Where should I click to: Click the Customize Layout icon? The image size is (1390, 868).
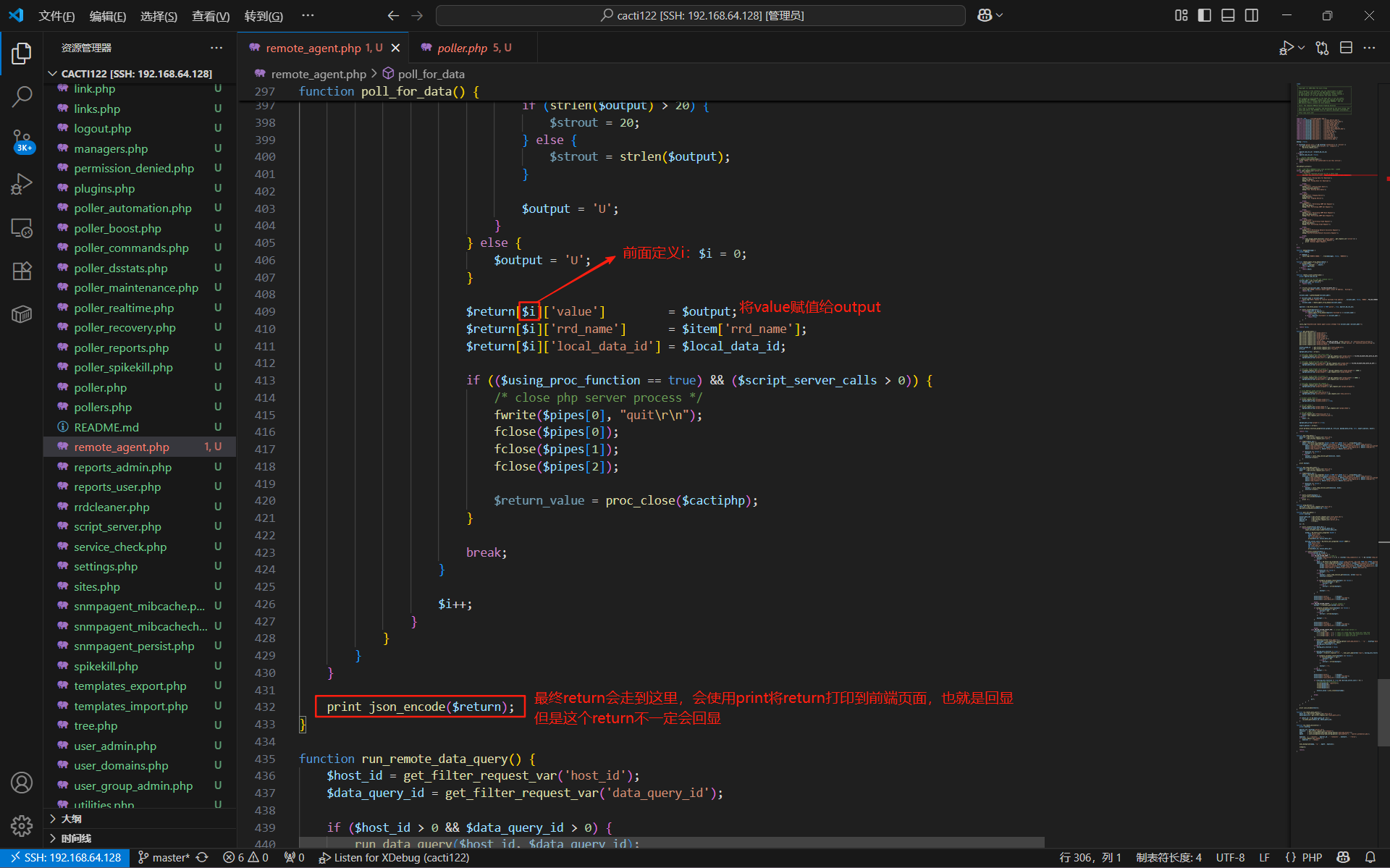pyautogui.click(x=1181, y=15)
